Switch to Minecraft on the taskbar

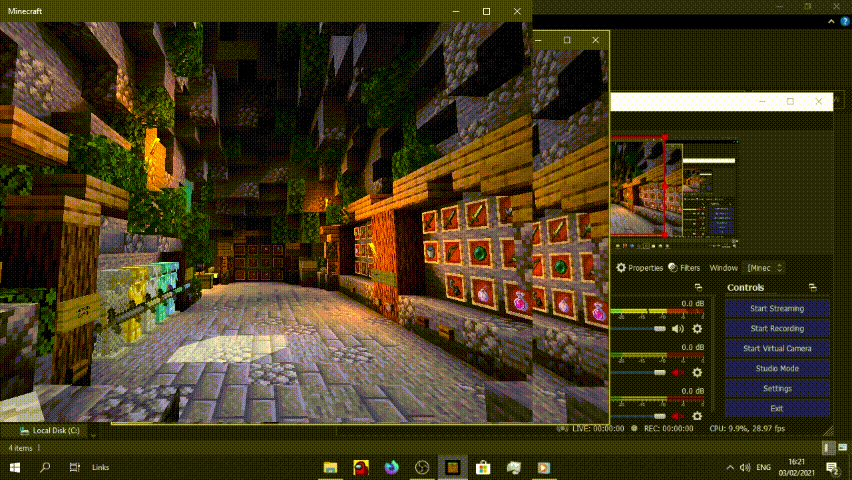[x=453, y=467]
